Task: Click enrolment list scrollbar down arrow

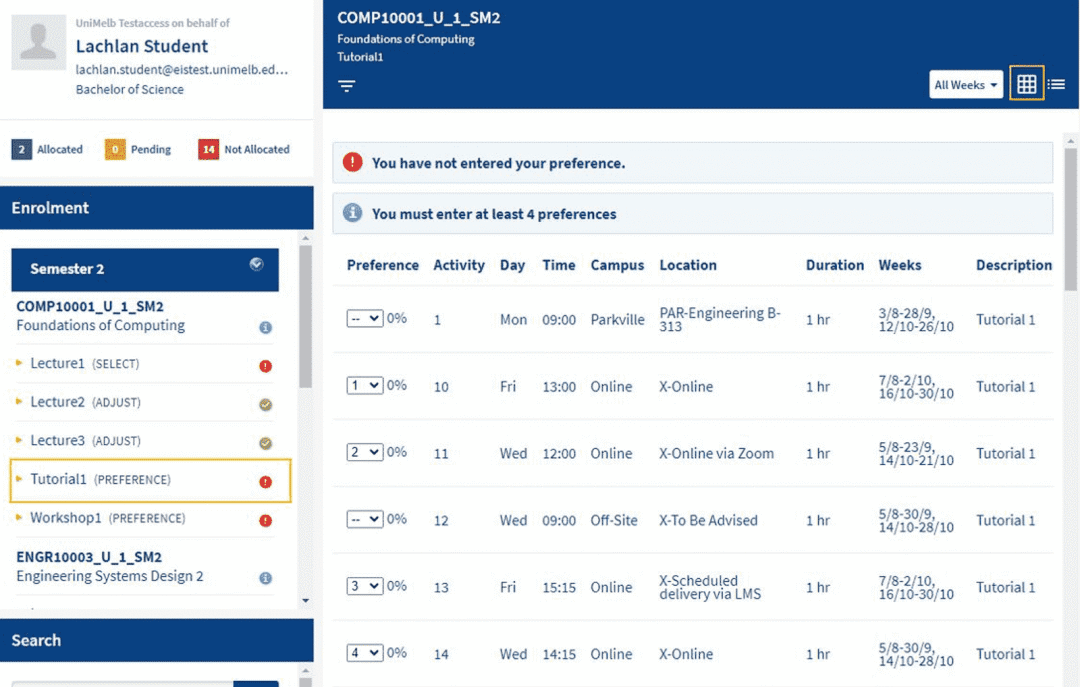Action: 306,601
